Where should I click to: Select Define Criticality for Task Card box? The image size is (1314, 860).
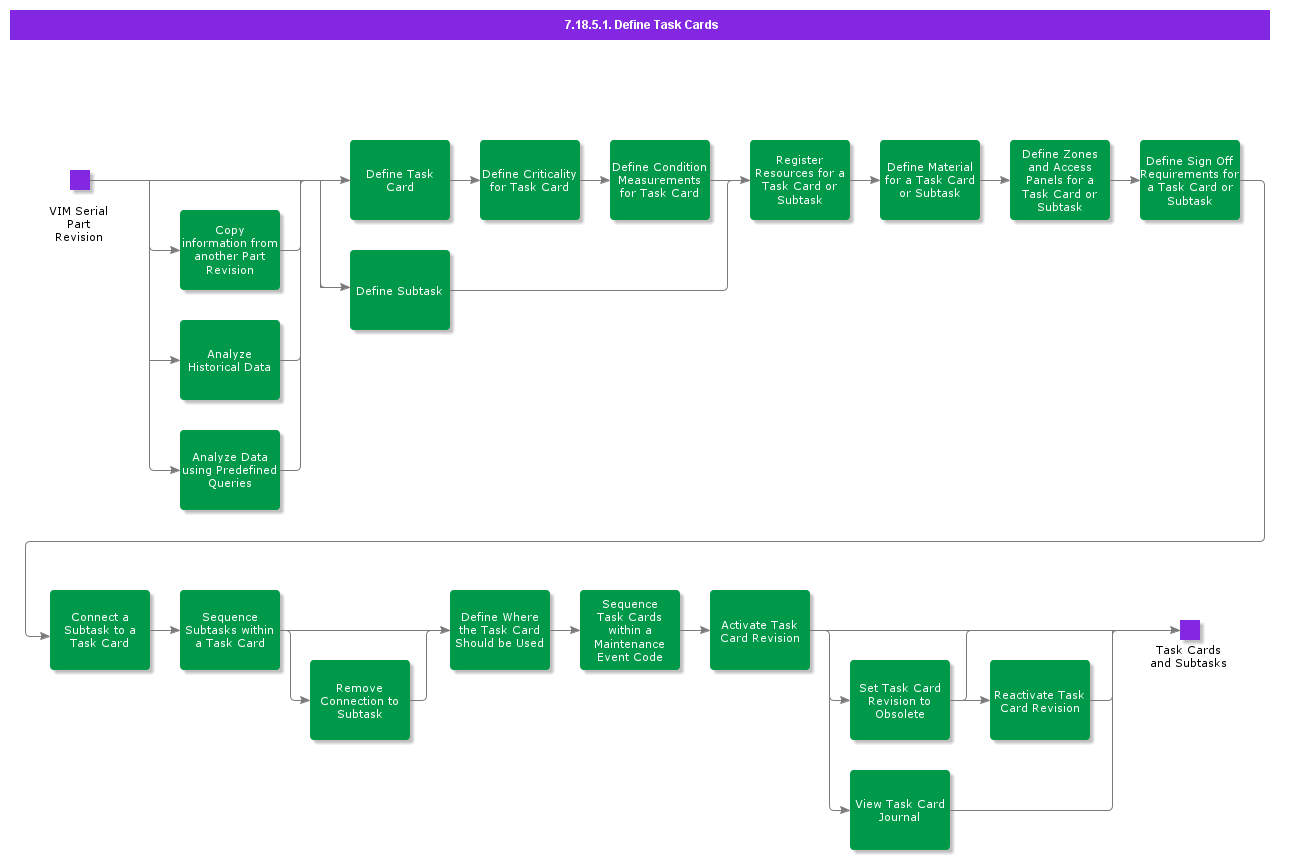pos(530,180)
